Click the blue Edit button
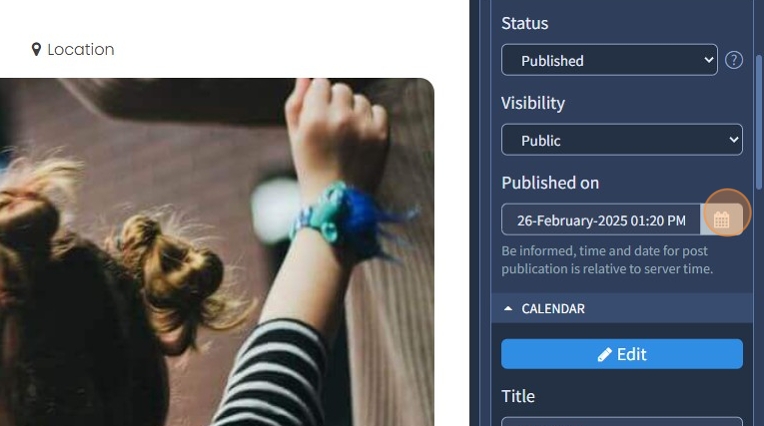764x426 pixels. 622,354
